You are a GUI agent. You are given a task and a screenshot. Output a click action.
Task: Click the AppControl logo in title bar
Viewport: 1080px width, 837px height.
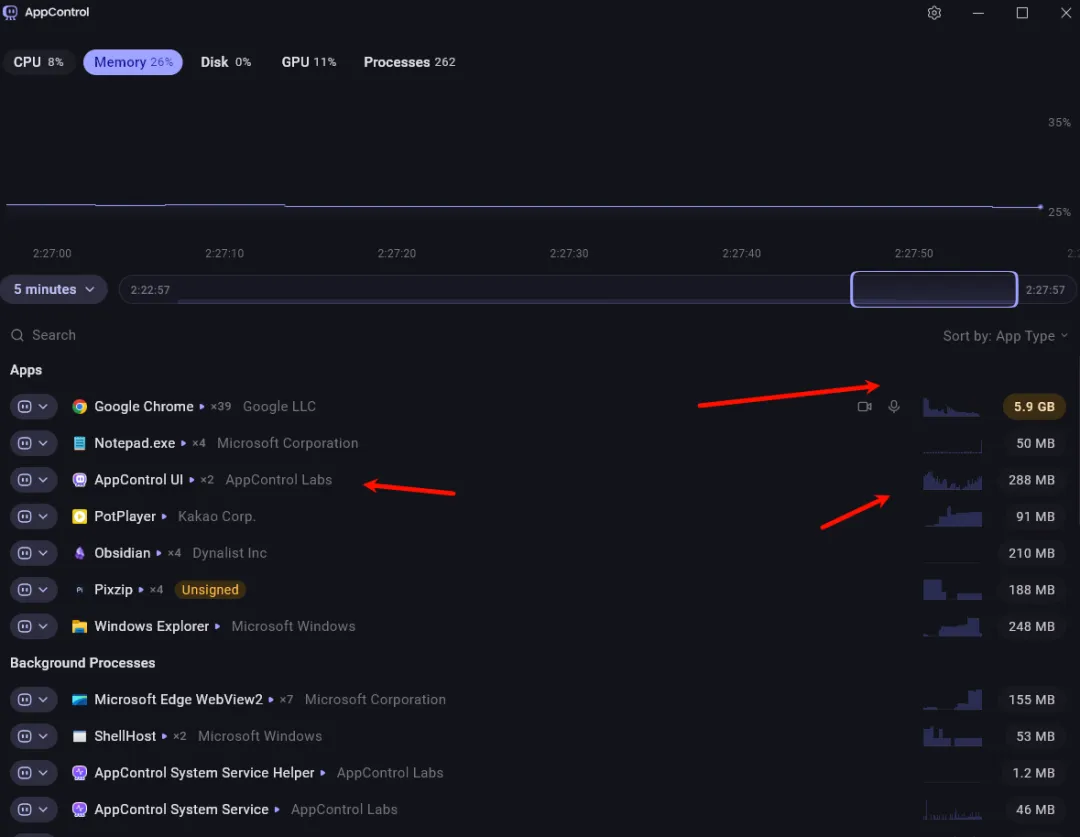pyautogui.click(x=10, y=12)
